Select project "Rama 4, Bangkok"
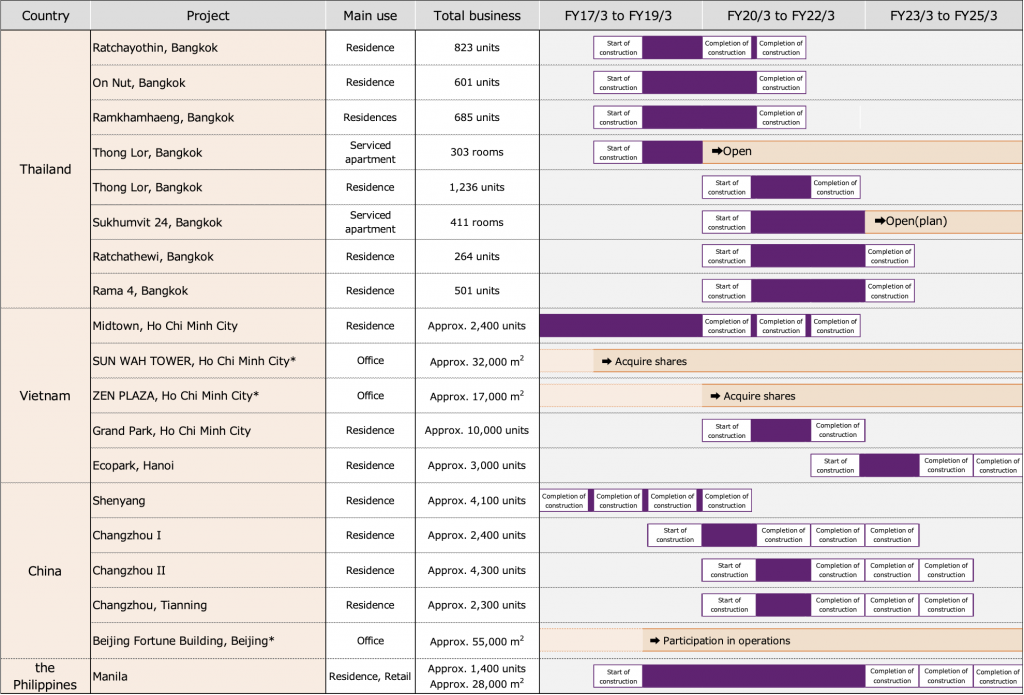 140,291
